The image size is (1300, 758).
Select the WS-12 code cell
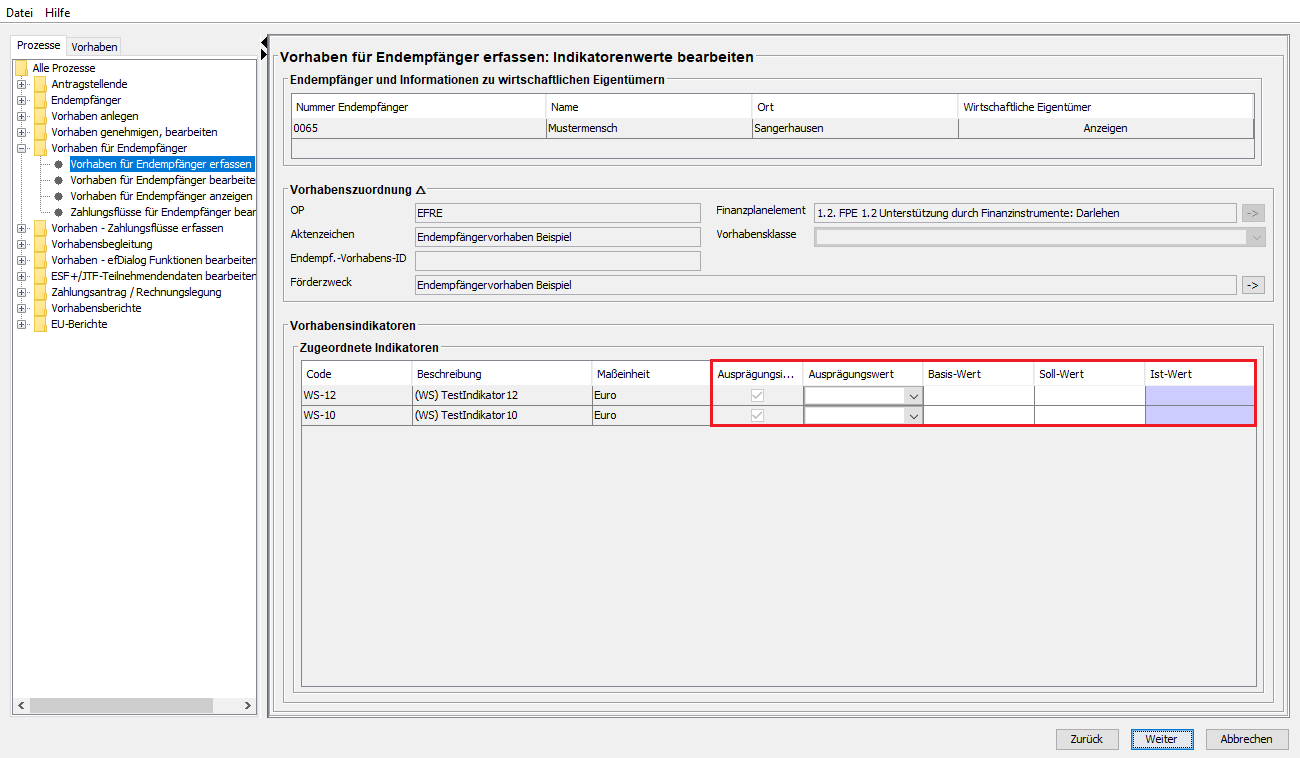(x=357, y=395)
